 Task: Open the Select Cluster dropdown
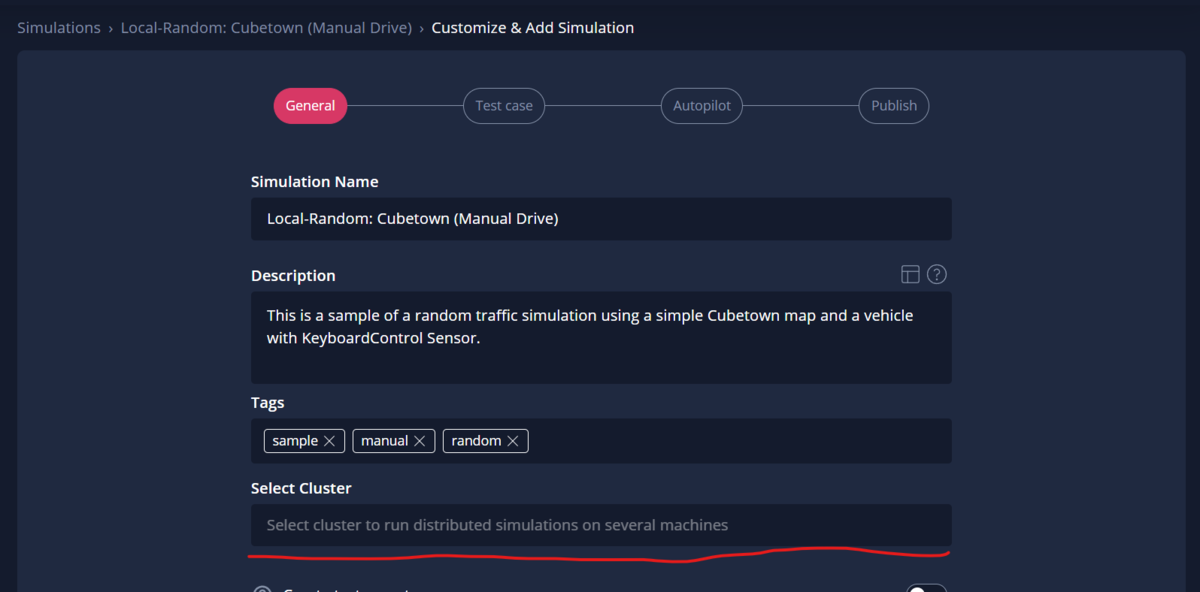click(601, 525)
